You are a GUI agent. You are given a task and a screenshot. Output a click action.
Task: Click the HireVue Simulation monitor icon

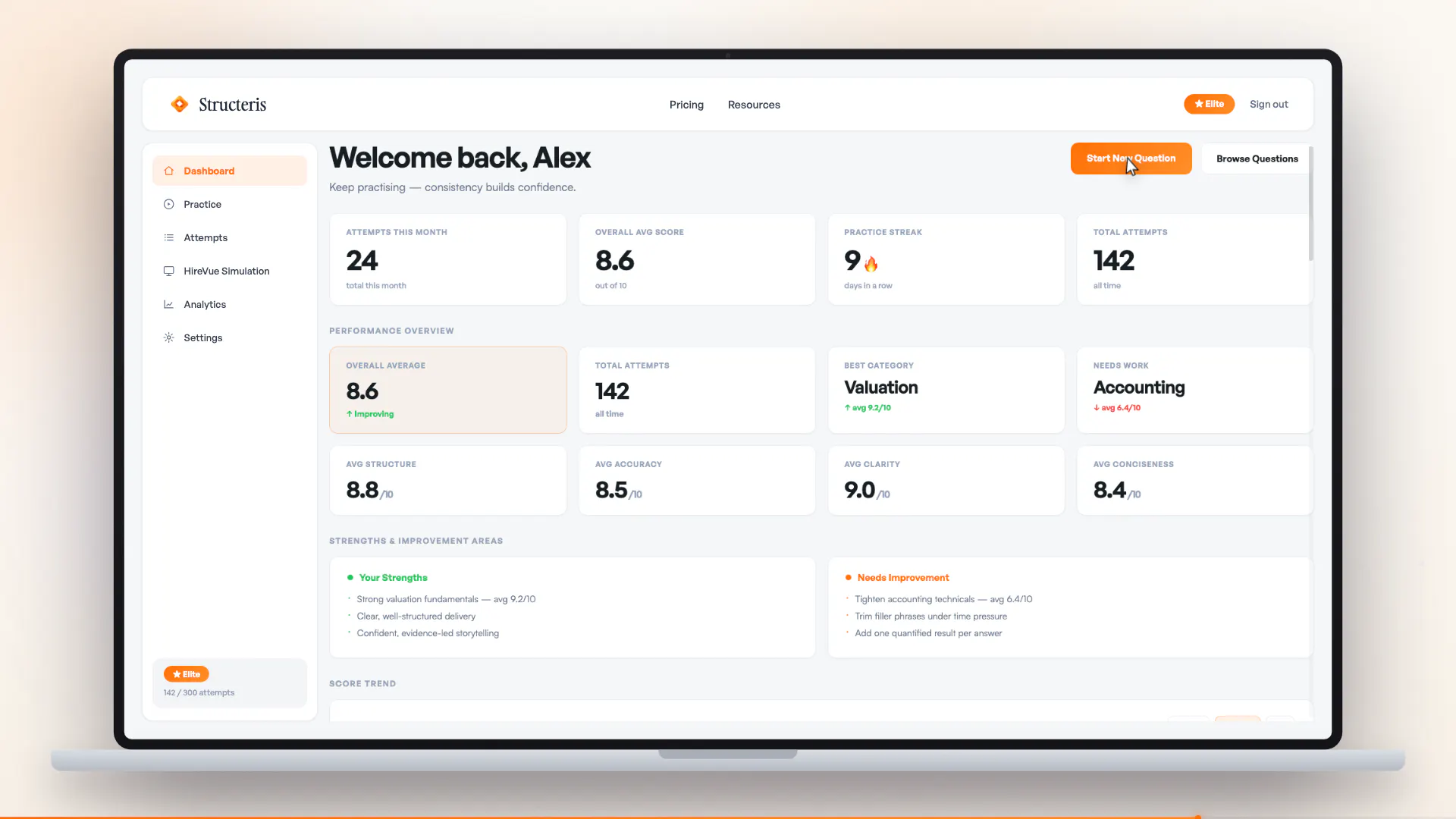[169, 271]
